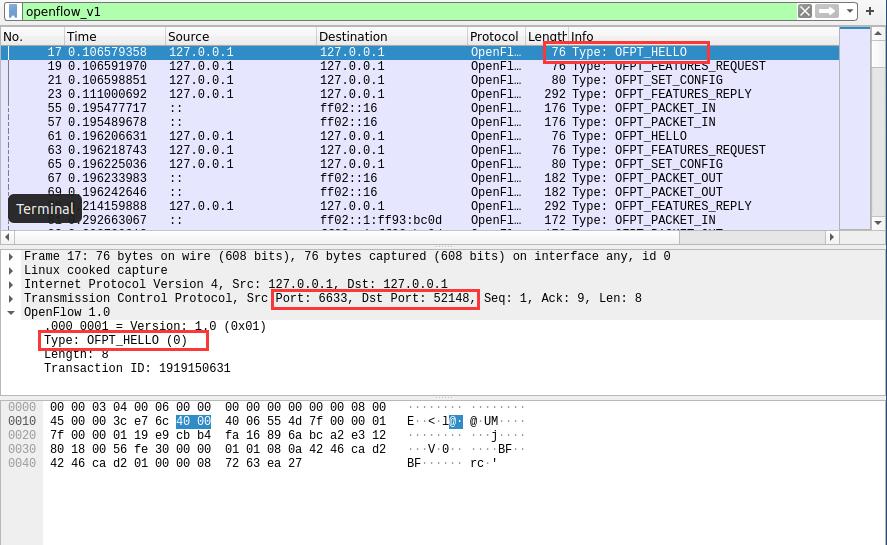
Task: Select packet 21 OFPT_SET_CONFIG row
Action: (x=420, y=80)
